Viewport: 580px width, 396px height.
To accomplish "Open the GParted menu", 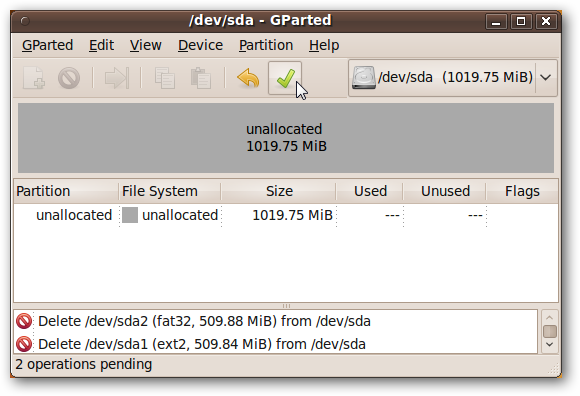I will (x=47, y=45).
